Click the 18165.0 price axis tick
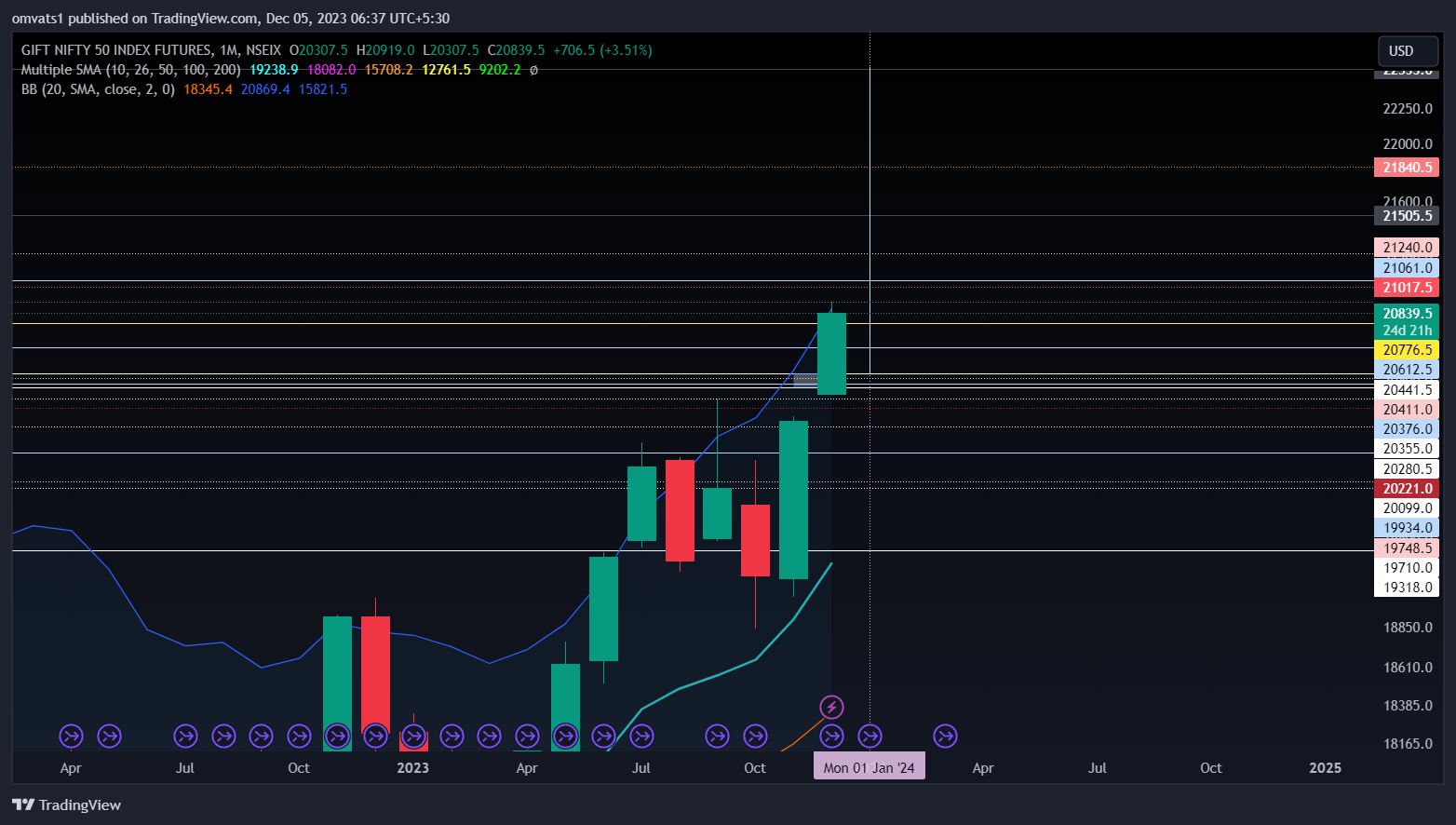The image size is (1456, 825). point(1408,744)
